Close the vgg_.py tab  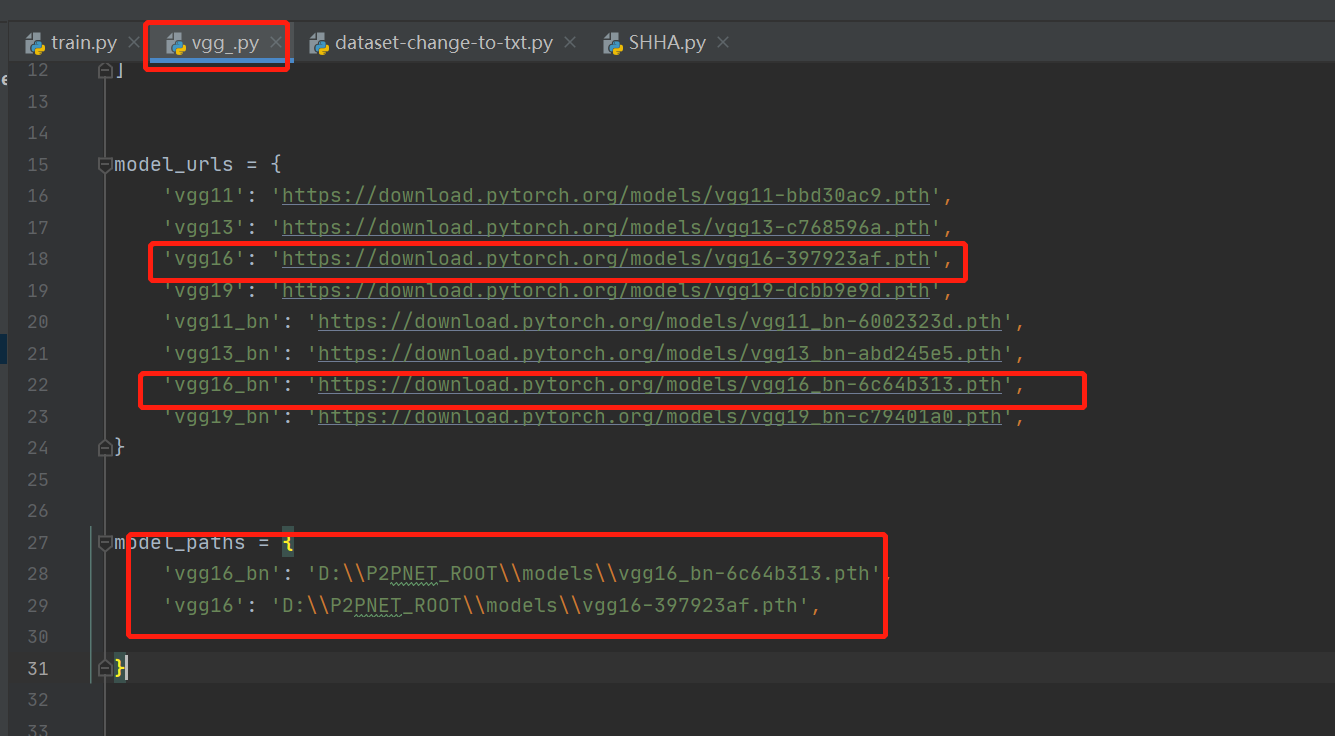(x=276, y=43)
